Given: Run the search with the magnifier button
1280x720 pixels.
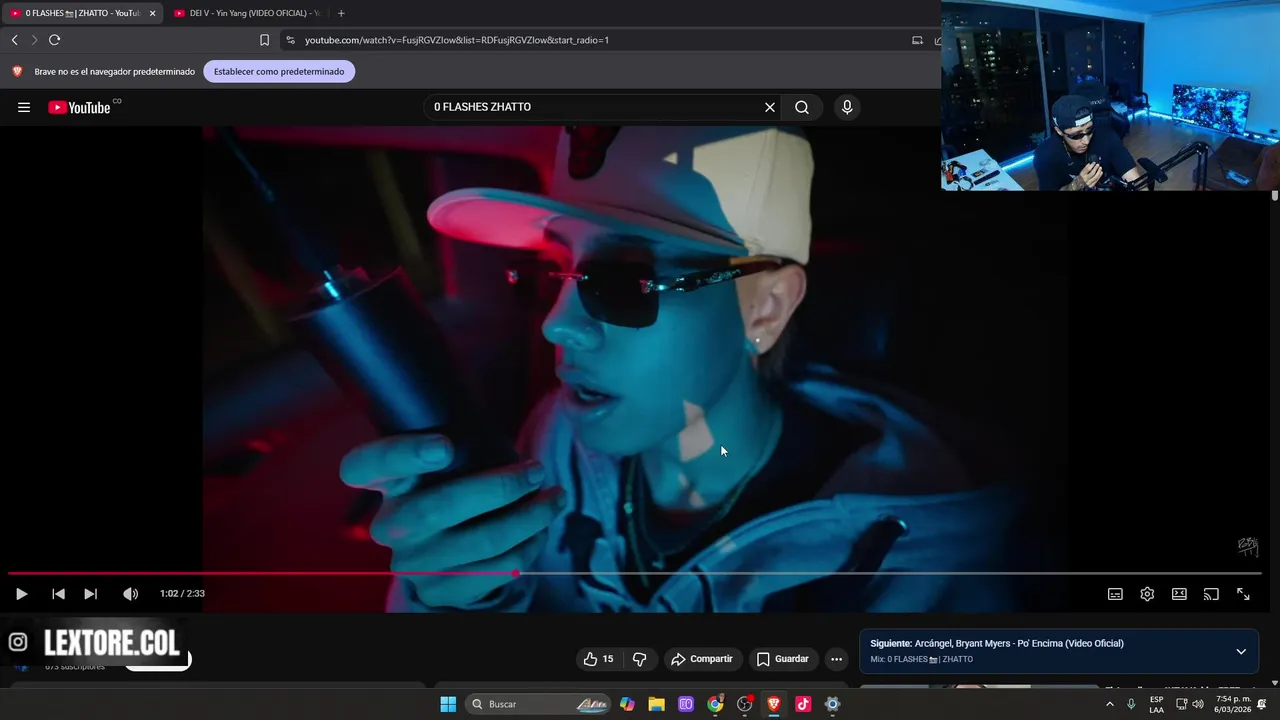Looking at the screenshot, I should point(802,107).
